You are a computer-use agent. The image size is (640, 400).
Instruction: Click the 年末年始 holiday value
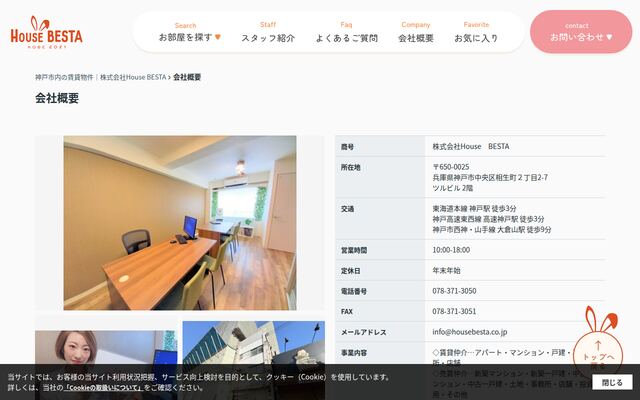click(x=446, y=271)
